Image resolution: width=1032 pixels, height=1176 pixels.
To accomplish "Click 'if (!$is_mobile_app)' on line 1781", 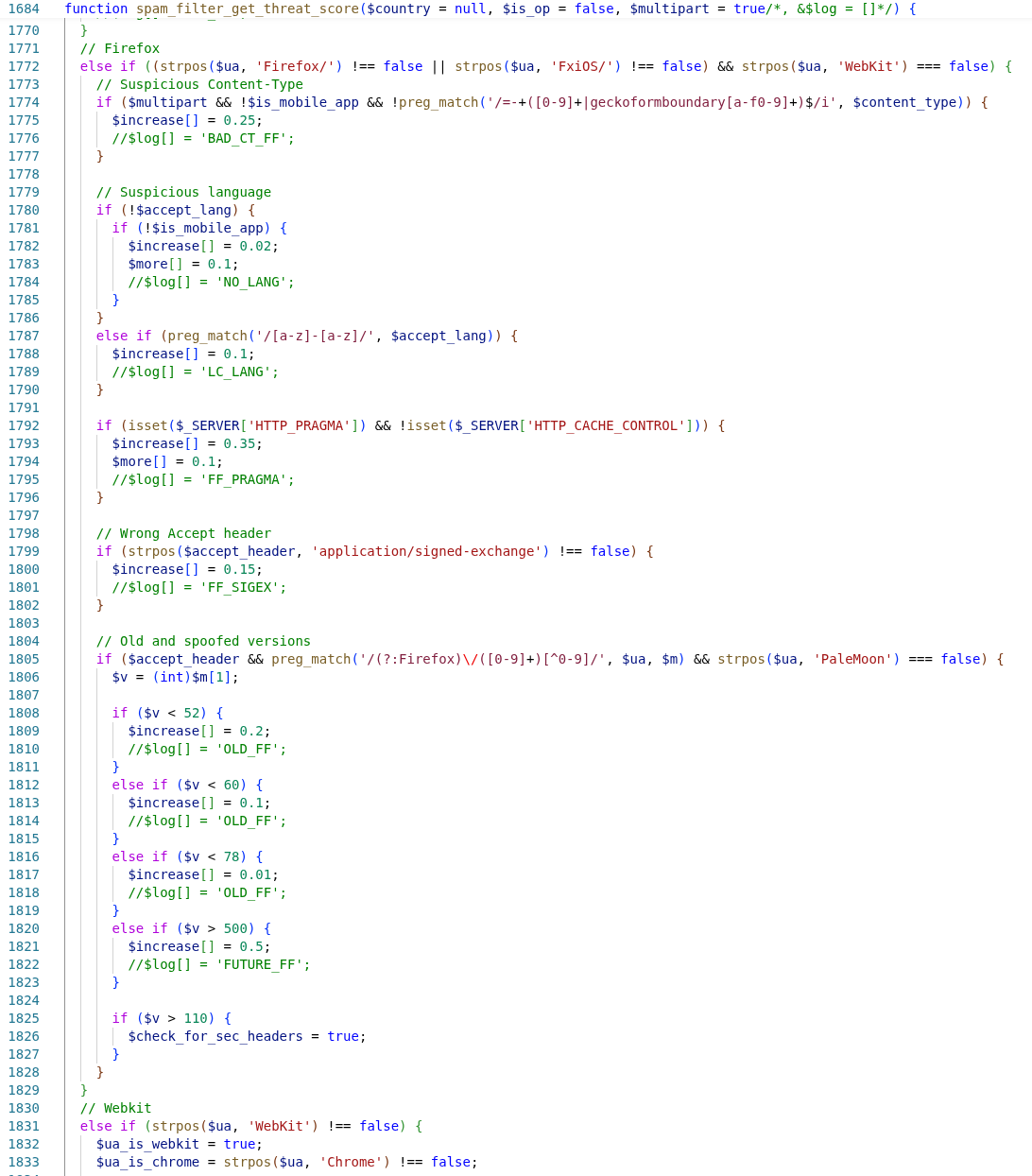I will [192, 228].
